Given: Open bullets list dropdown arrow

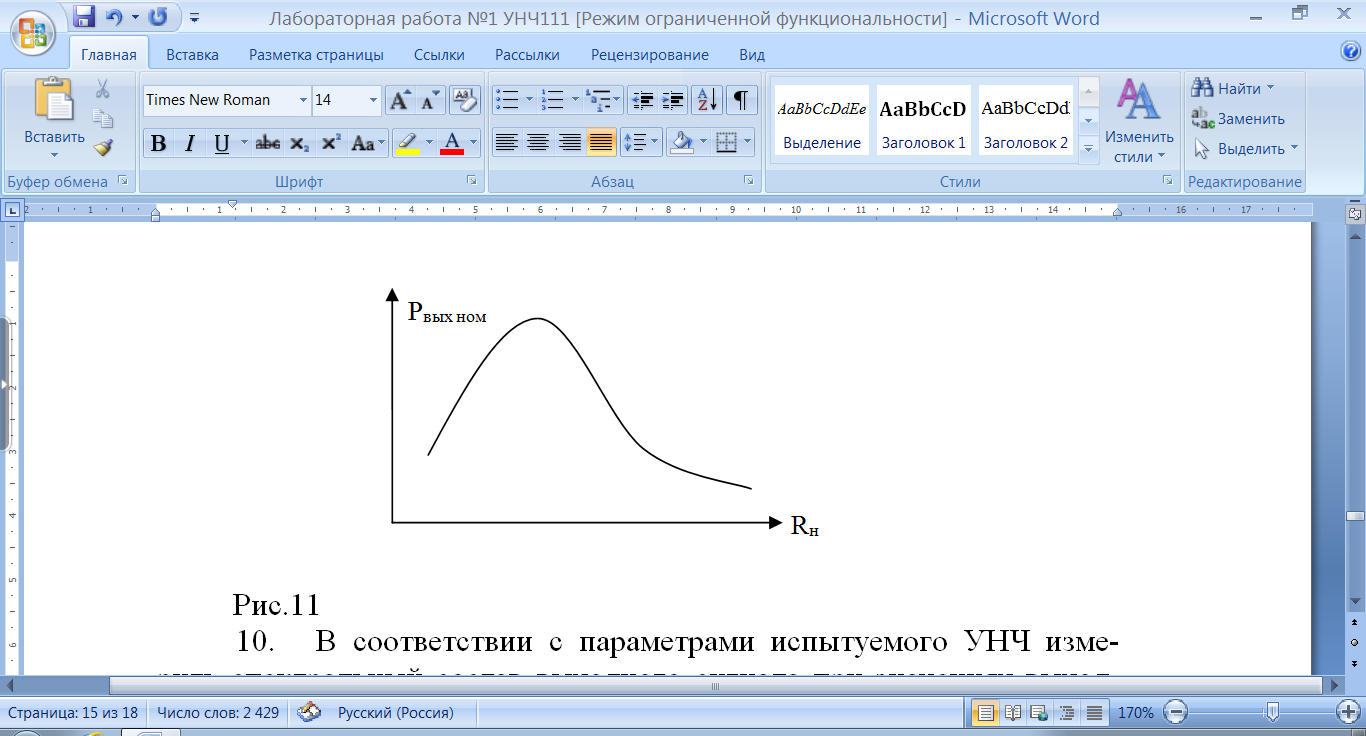Looking at the screenshot, I should (529, 100).
